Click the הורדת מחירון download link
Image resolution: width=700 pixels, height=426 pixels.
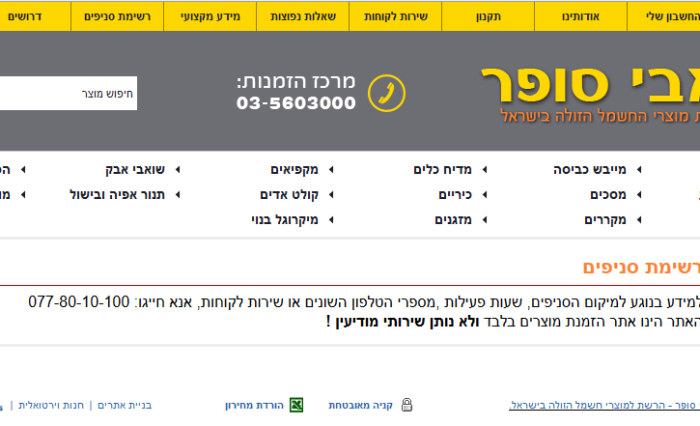click(254, 405)
